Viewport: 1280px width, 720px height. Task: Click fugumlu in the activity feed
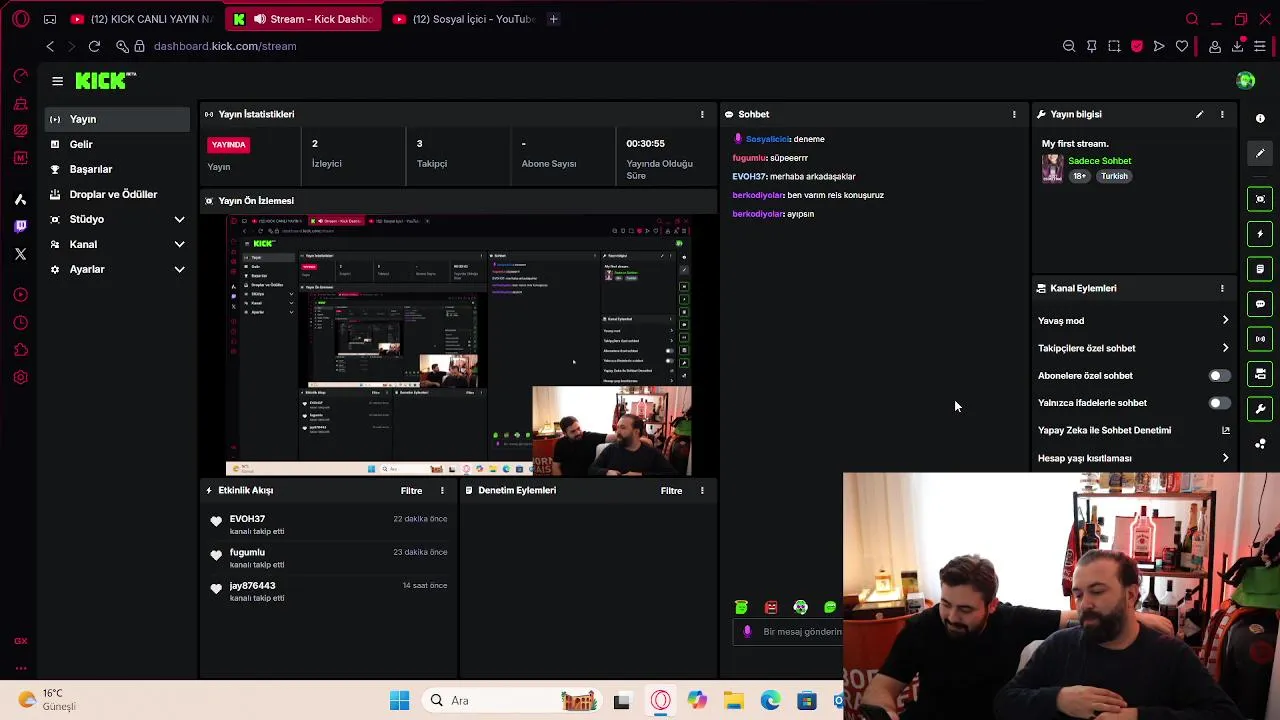click(247, 552)
